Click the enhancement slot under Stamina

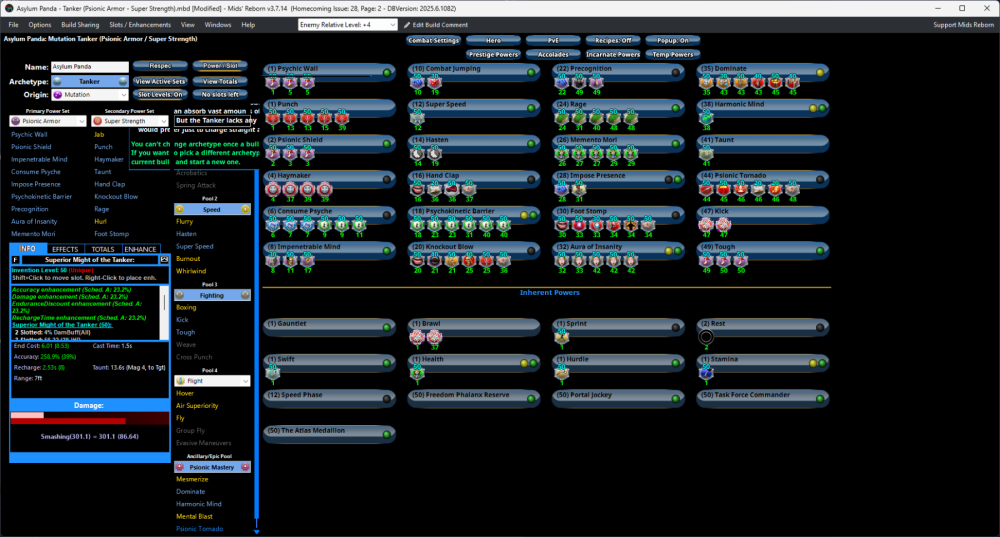point(706,372)
